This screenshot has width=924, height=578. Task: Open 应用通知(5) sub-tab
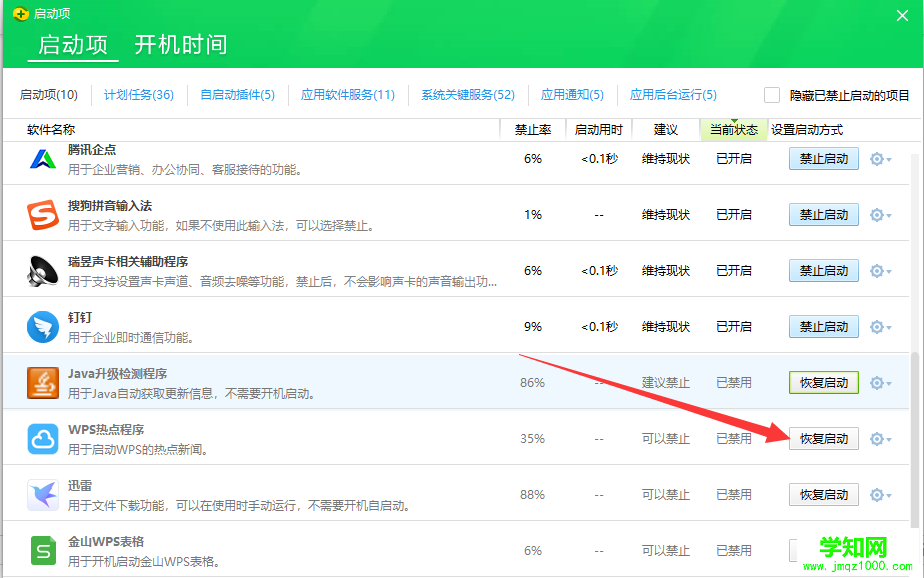572,95
